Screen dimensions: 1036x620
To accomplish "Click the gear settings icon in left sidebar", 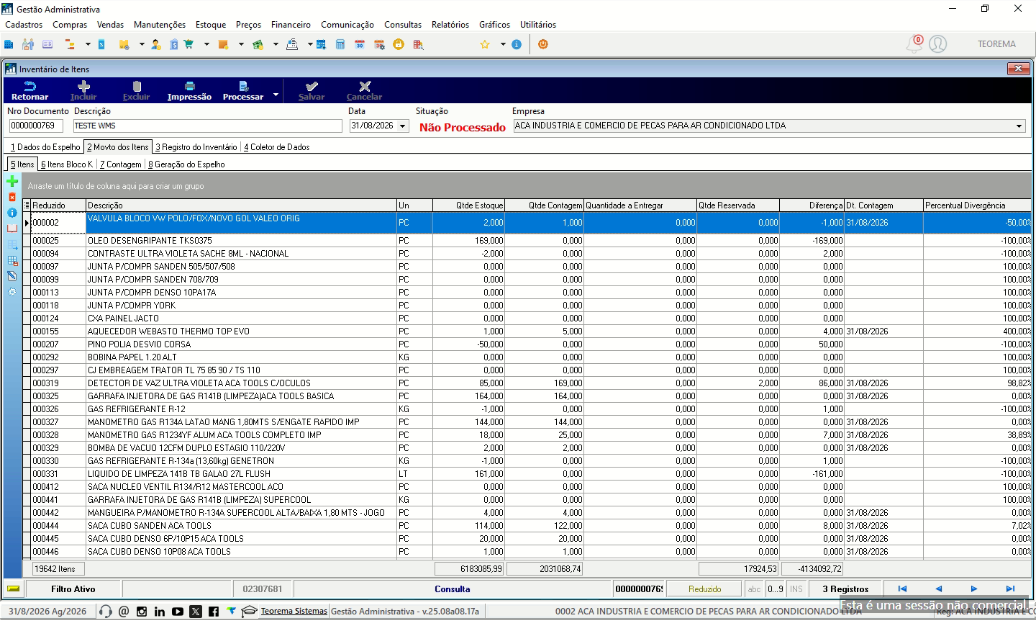I will pos(12,291).
